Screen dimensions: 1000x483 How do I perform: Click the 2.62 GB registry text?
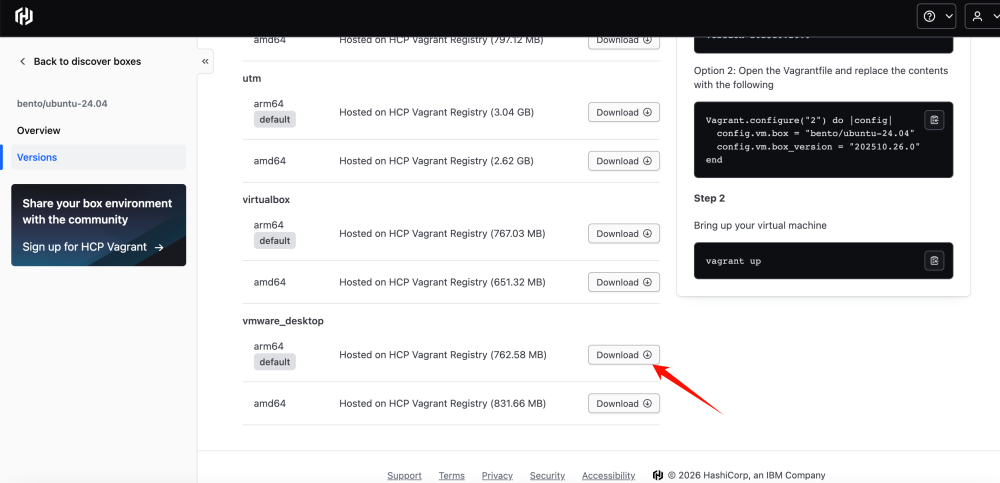tap(436, 161)
